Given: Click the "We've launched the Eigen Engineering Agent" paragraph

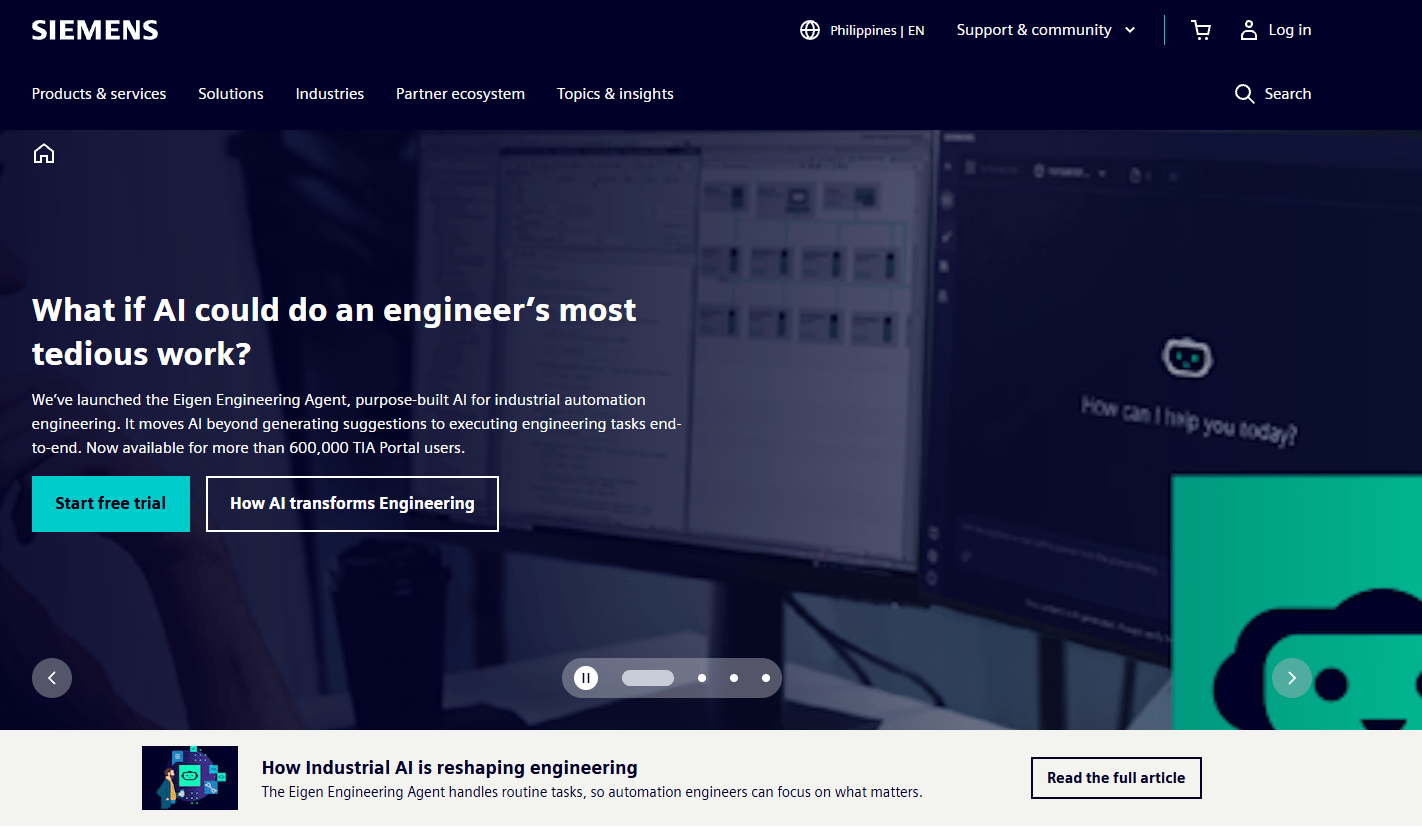Looking at the screenshot, I should pyautogui.click(x=357, y=424).
